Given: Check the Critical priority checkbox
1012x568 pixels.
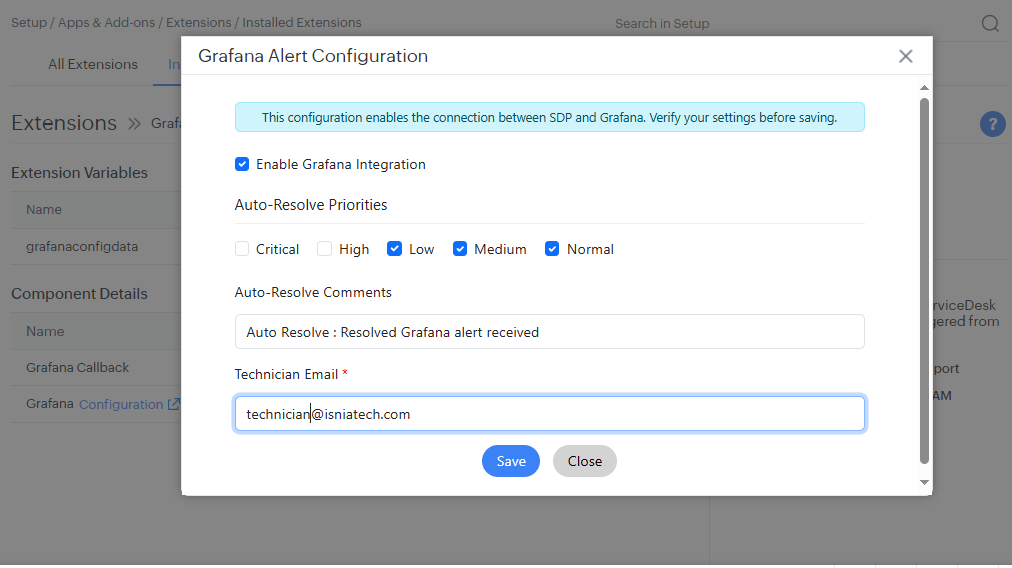Looking at the screenshot, I should pos(242,248).
